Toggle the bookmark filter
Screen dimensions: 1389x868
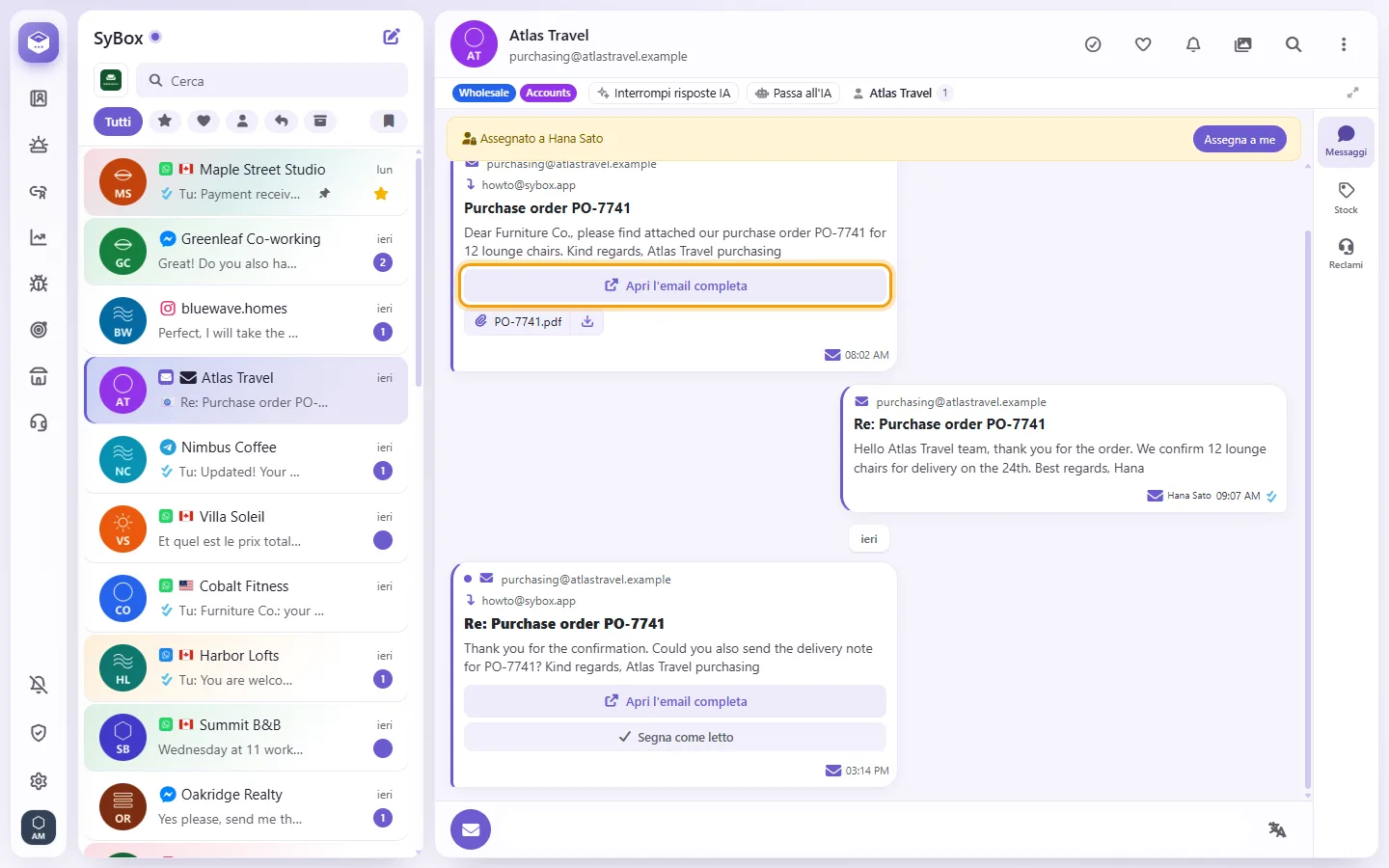[x=389, y=122]
